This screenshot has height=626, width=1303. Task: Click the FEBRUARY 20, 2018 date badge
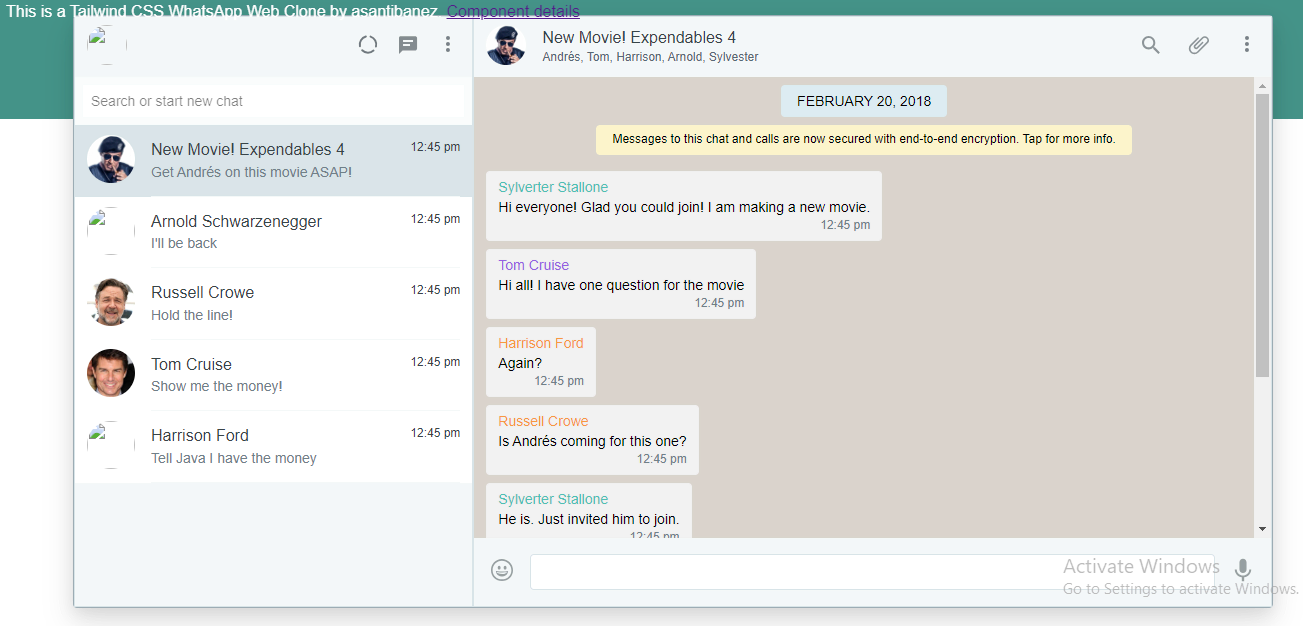click(864, 101)
